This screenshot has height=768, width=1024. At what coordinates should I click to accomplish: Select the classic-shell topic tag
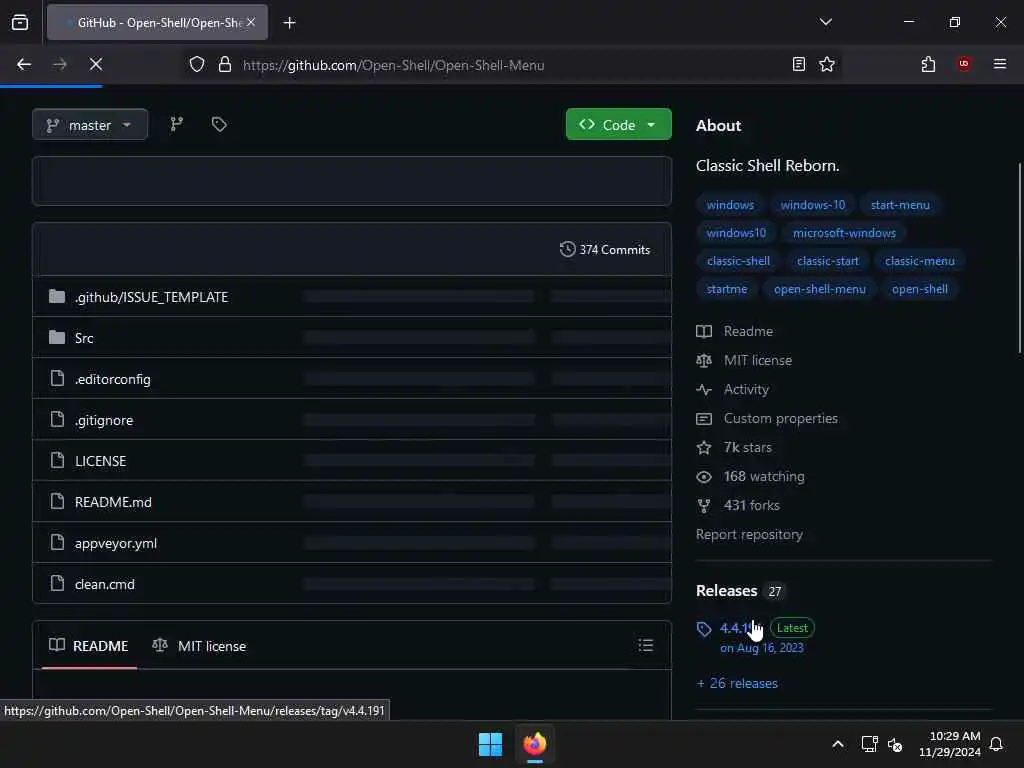pyautogui.click(x=738, y=261)
